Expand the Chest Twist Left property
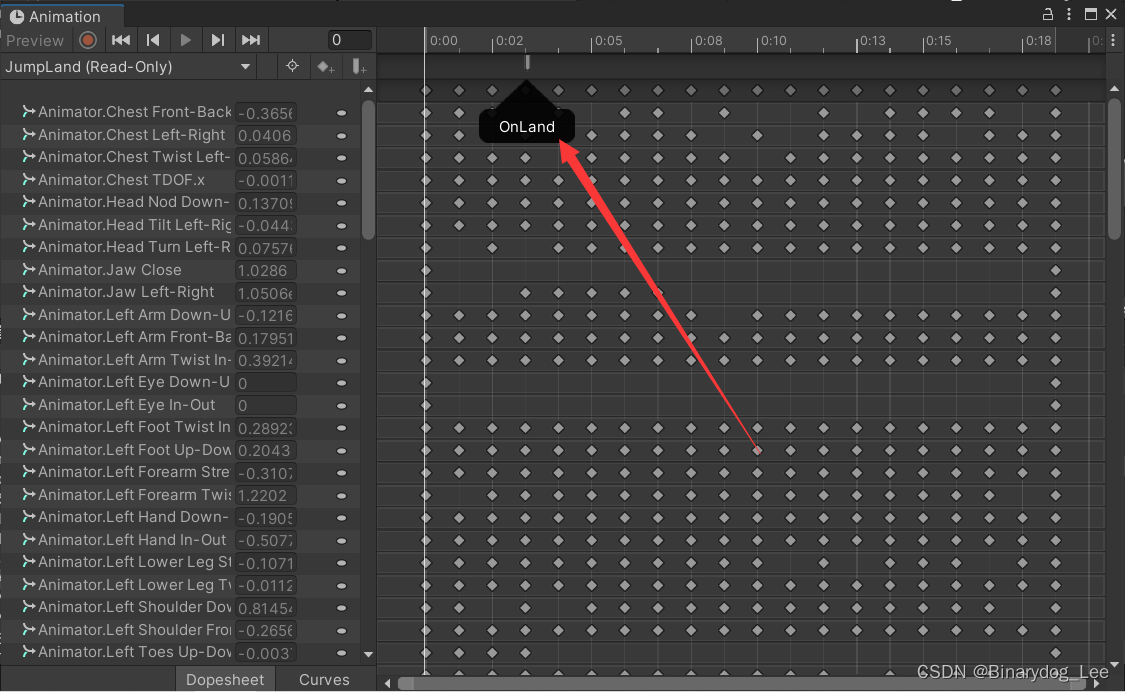The height and width of the screenshot is (692, 1125). 28,157
